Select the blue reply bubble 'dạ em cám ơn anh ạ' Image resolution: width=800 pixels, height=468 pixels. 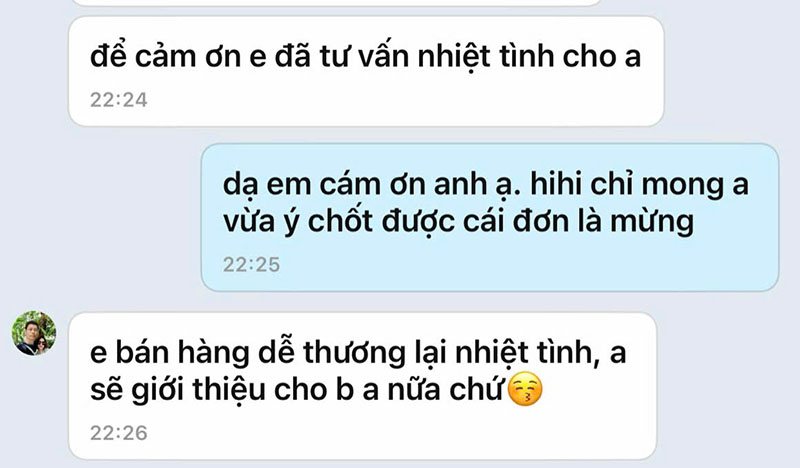point(490,217)
